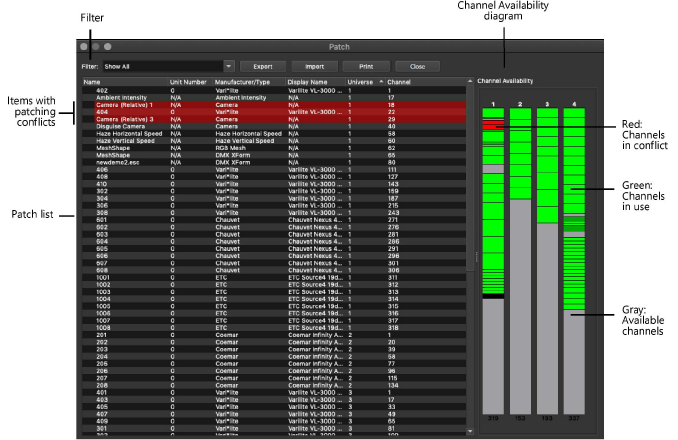Image resolution: width=678 pixels, height=440 pixels.
Task: Select the conflicting Camera (Relative) 3 row
Action: 274,119
